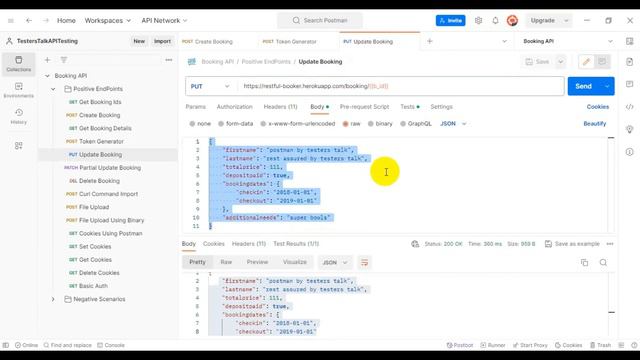This screenshot has height=360, width=640.
Task: Open notifications bell icon
Action: click(x=495, y=20)
